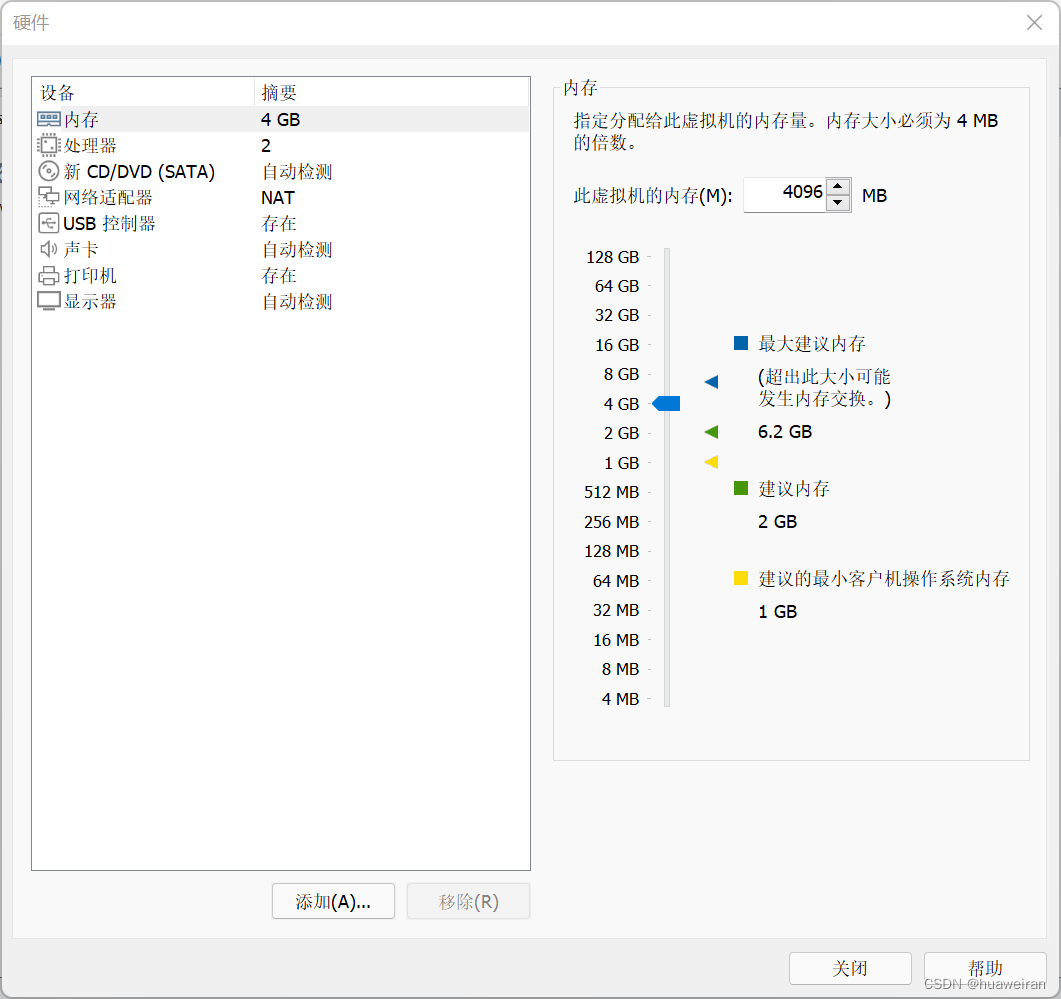Click the green recommended memory marker
This screenshot has height=999, width=1061.
point(711,432)
